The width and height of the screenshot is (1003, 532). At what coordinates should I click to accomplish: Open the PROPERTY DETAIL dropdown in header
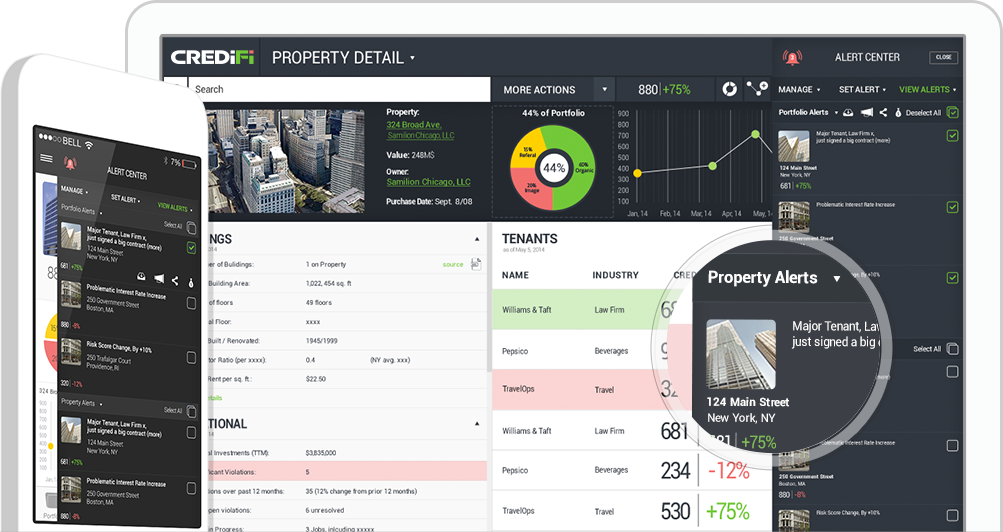(x=344, y=58)
